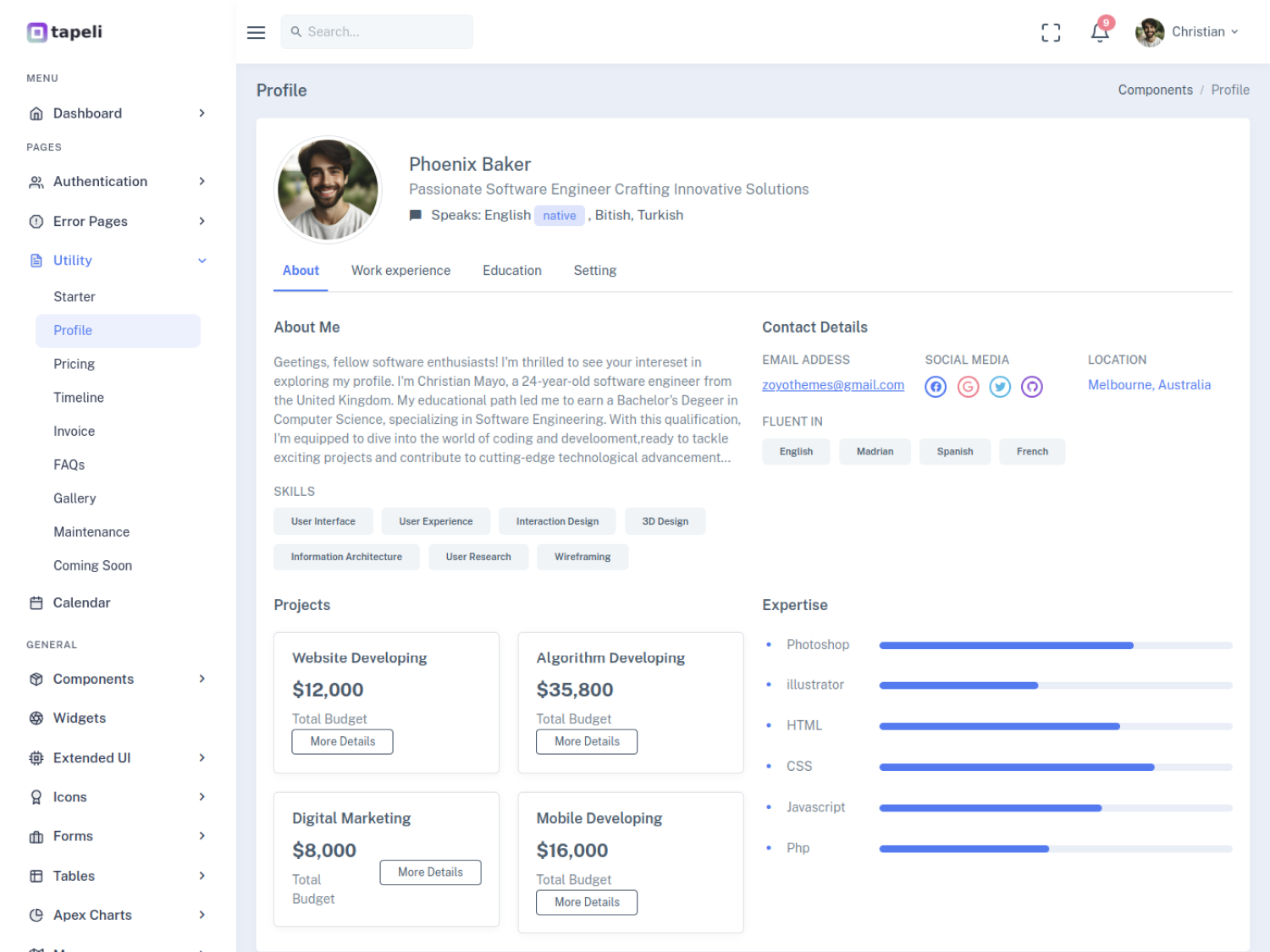The width and height of the screenshot is (1270, 952).
Task: Select Pricing in the sidebar
Action: click(x=75, y=364)
